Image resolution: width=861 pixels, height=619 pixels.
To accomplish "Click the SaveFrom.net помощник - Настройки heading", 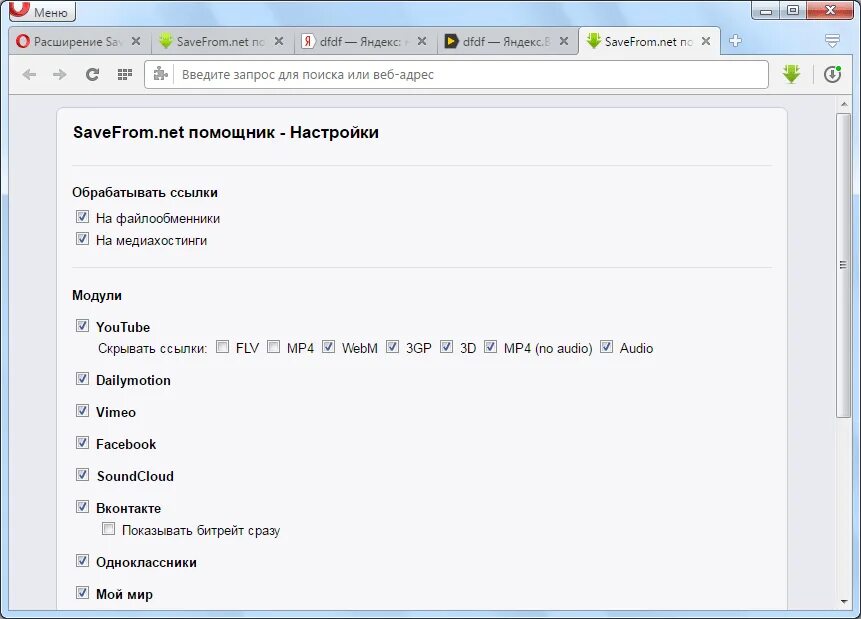I will point(226,132).
